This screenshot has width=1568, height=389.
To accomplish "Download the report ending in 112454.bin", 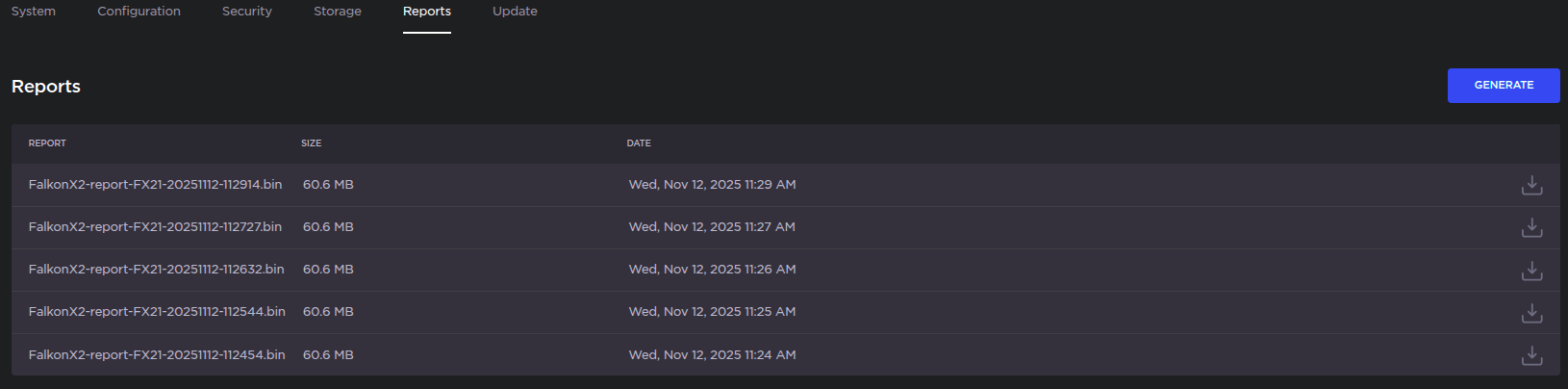I will tap(1531, 355).
